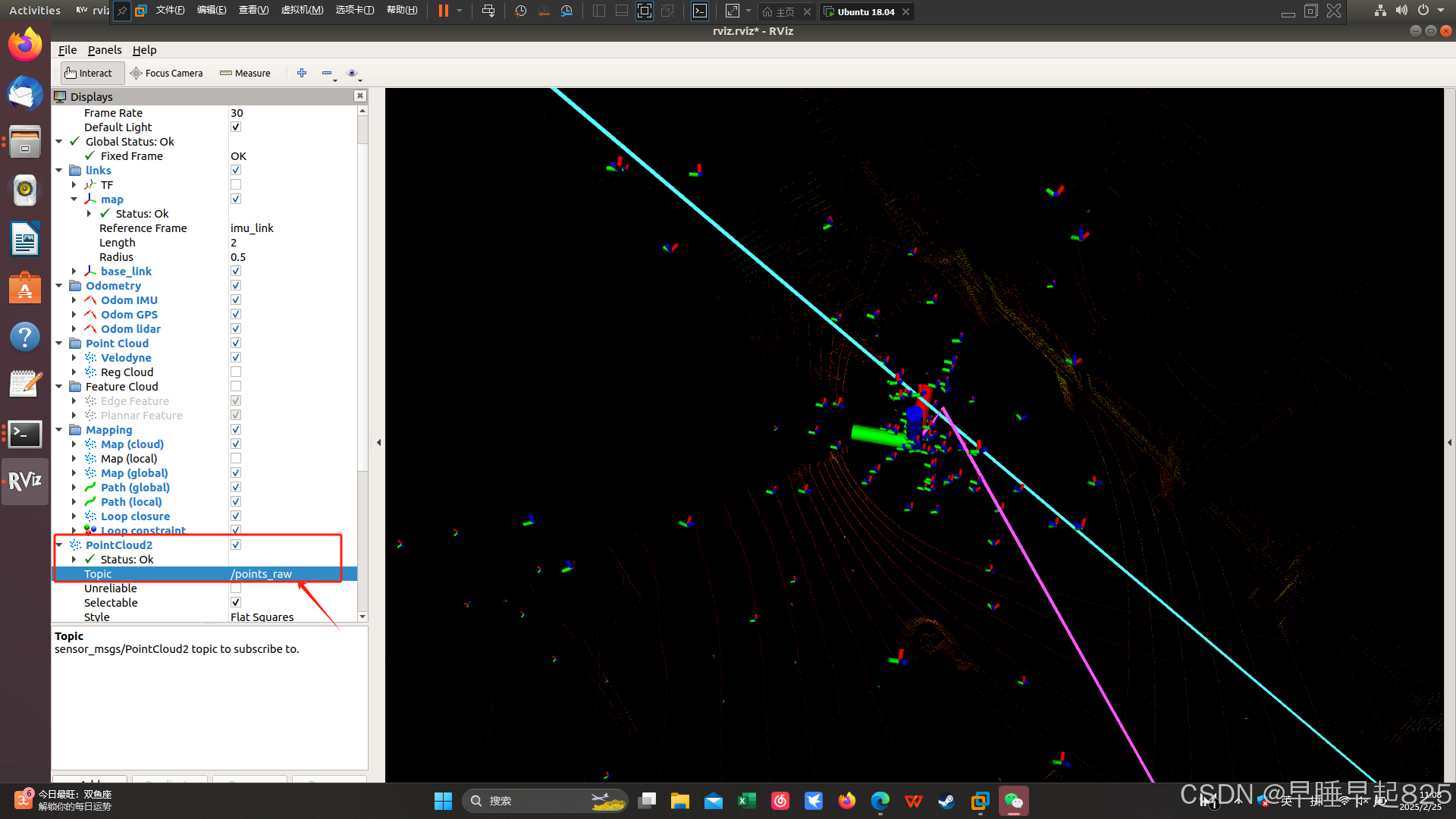Activate the Focus Camera tool

pos(167,73)
